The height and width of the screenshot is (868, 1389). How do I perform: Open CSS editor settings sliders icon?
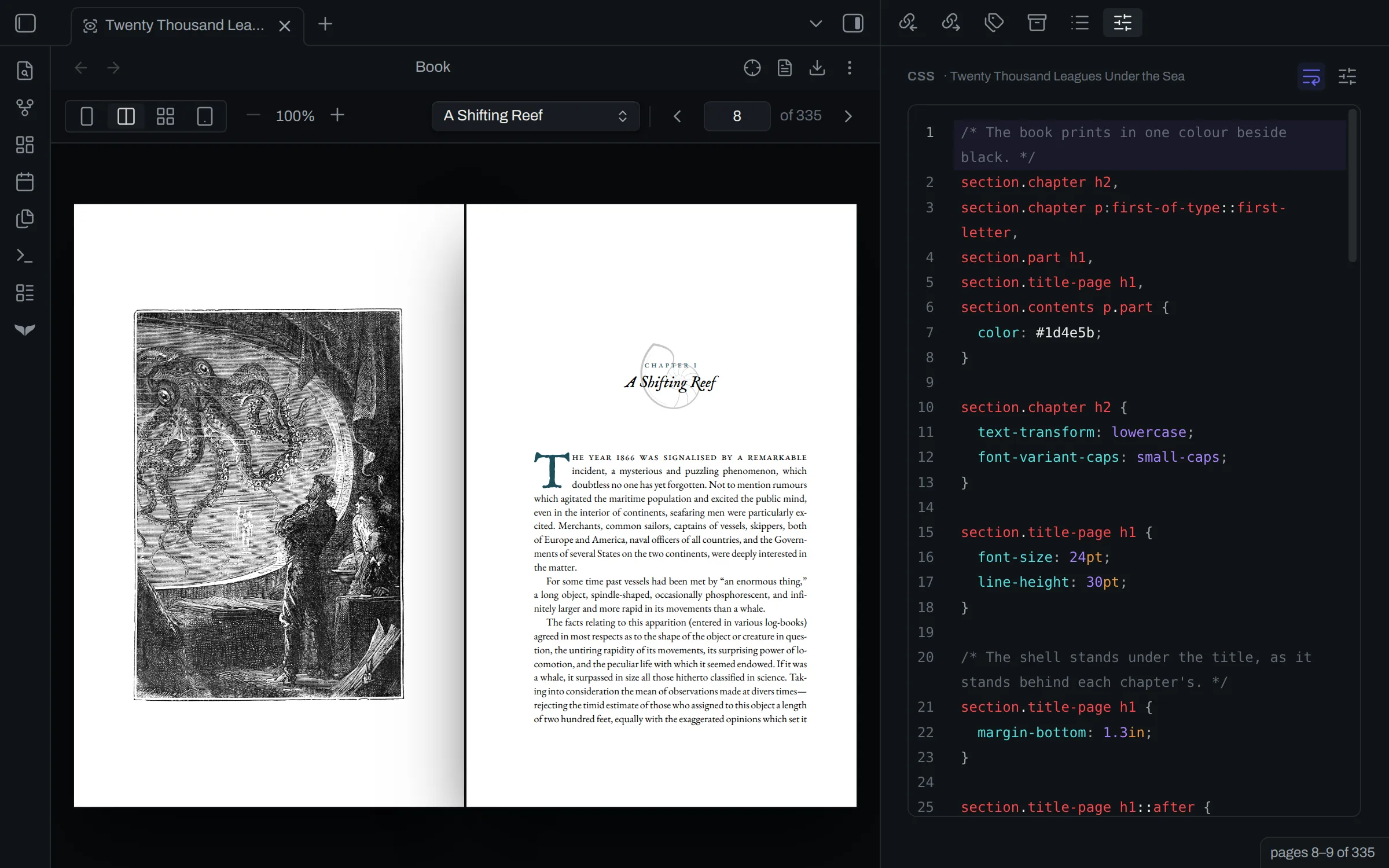pos(1347,76)
